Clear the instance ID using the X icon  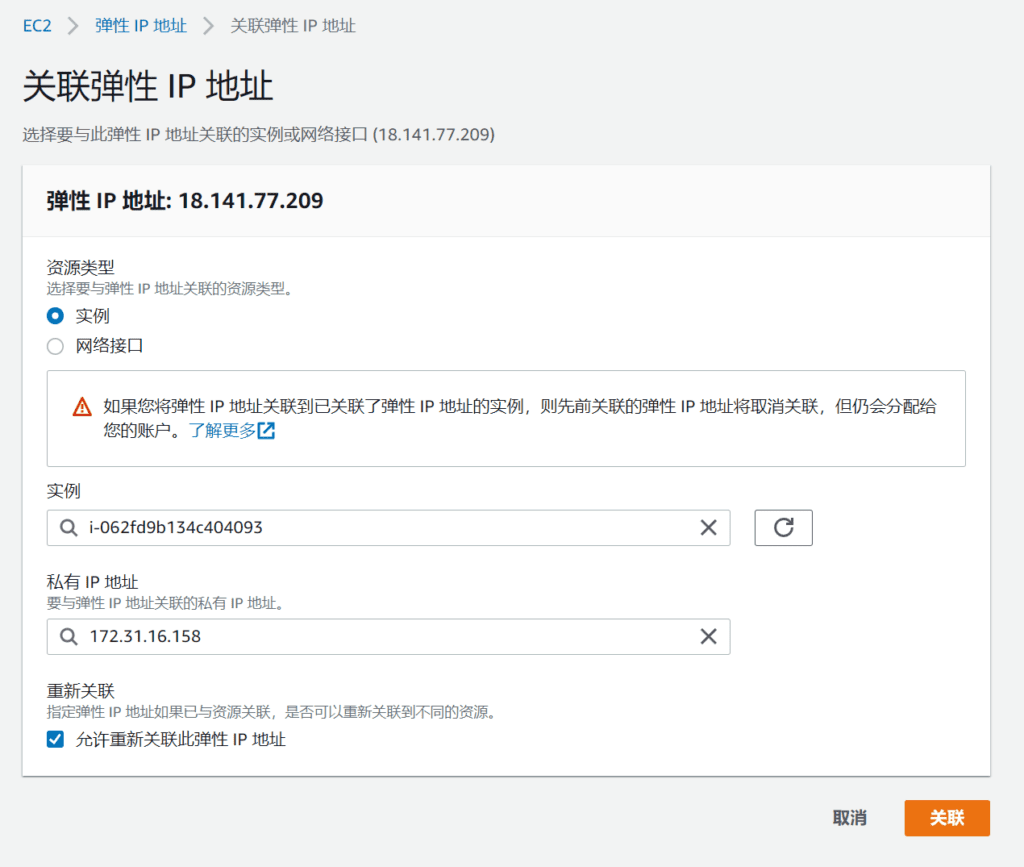709,528
